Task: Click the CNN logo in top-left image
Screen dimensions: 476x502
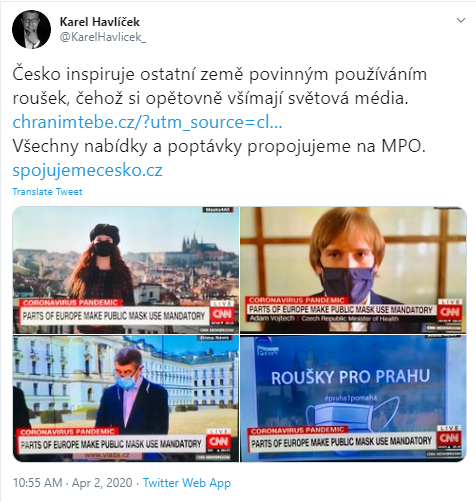Action: tap(222, 314)
